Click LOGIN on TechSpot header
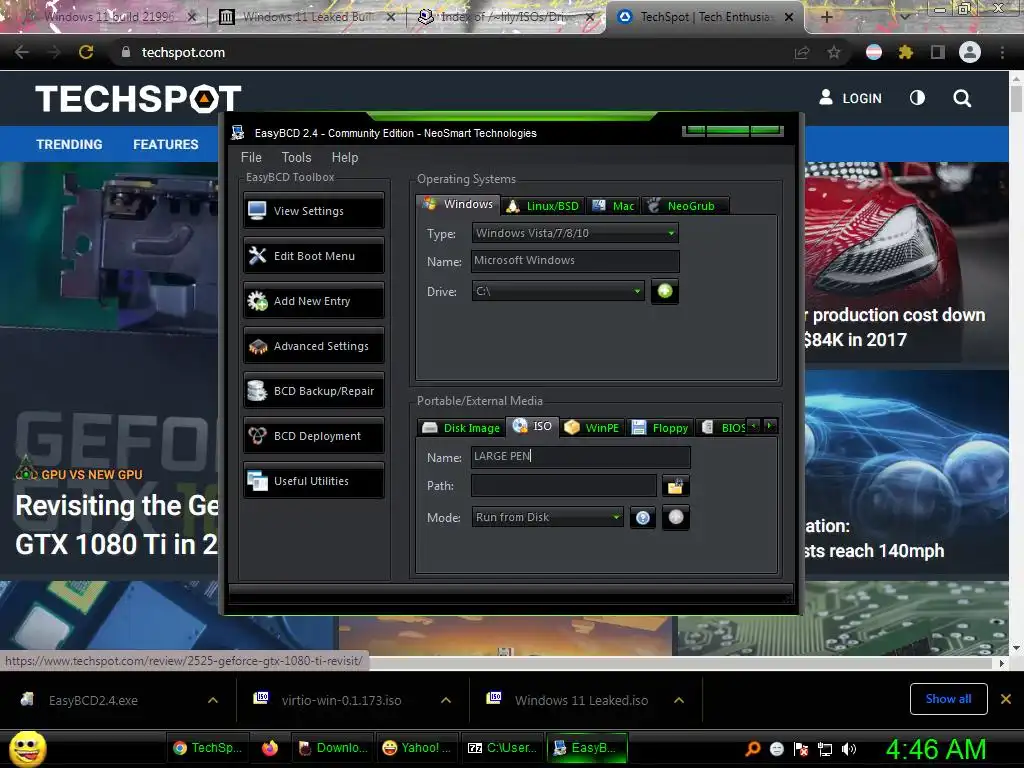 (851, 98)
